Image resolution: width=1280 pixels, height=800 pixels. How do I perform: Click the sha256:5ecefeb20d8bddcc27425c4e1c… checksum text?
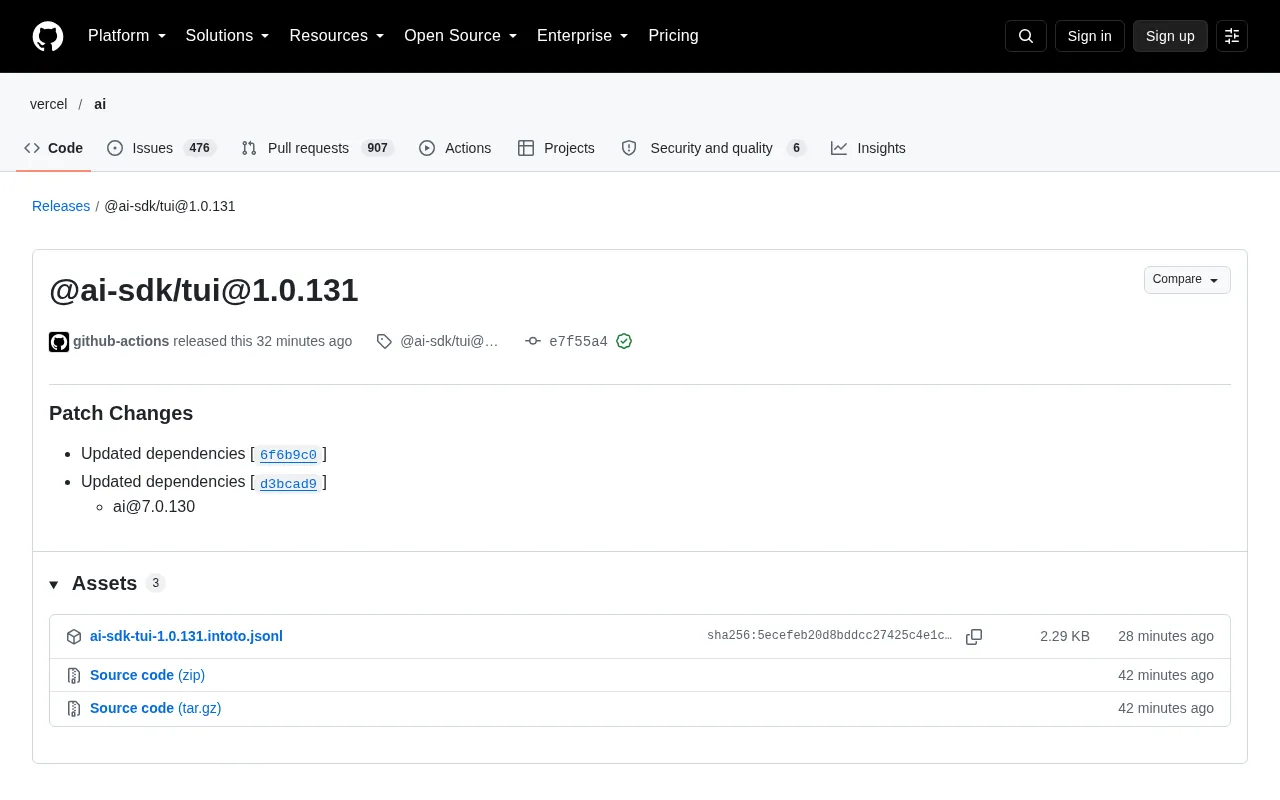click(x=829, y=636)
